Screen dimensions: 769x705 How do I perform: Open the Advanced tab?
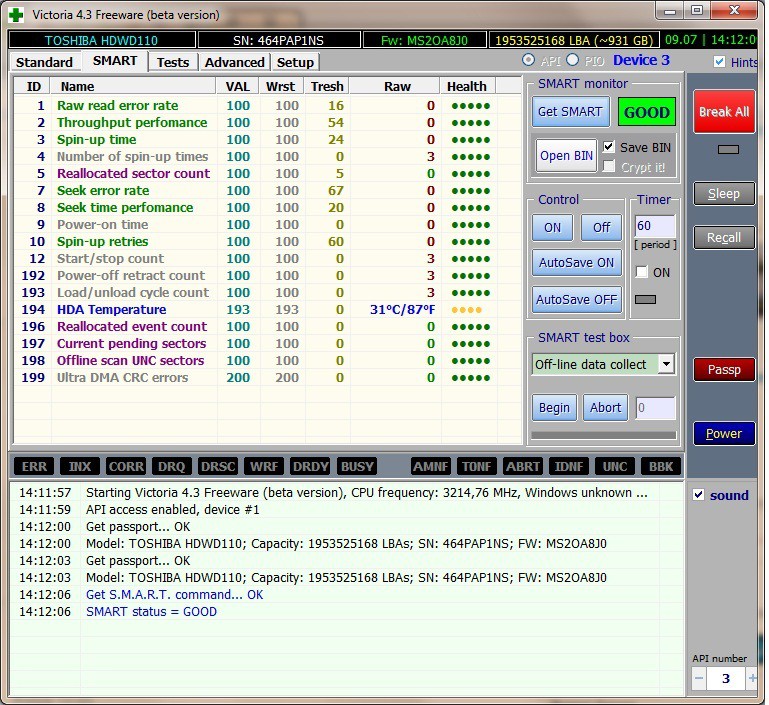[x=234, y=62]
